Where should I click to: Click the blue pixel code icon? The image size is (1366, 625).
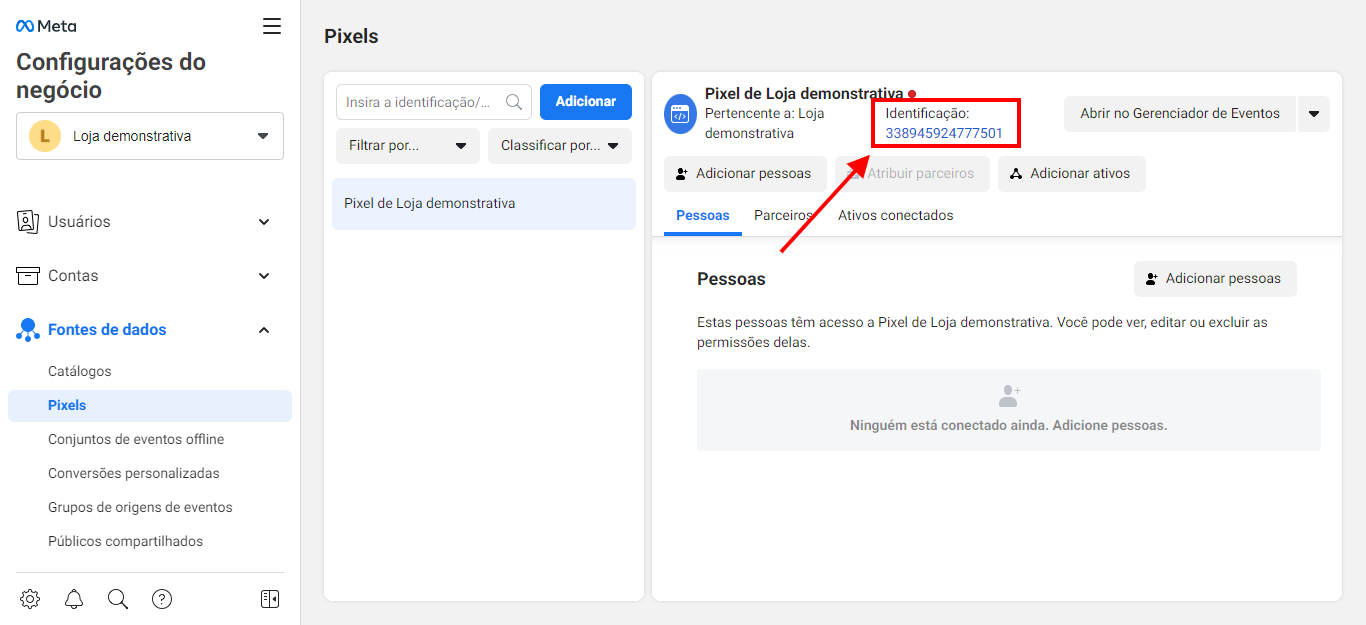point(680,114)
